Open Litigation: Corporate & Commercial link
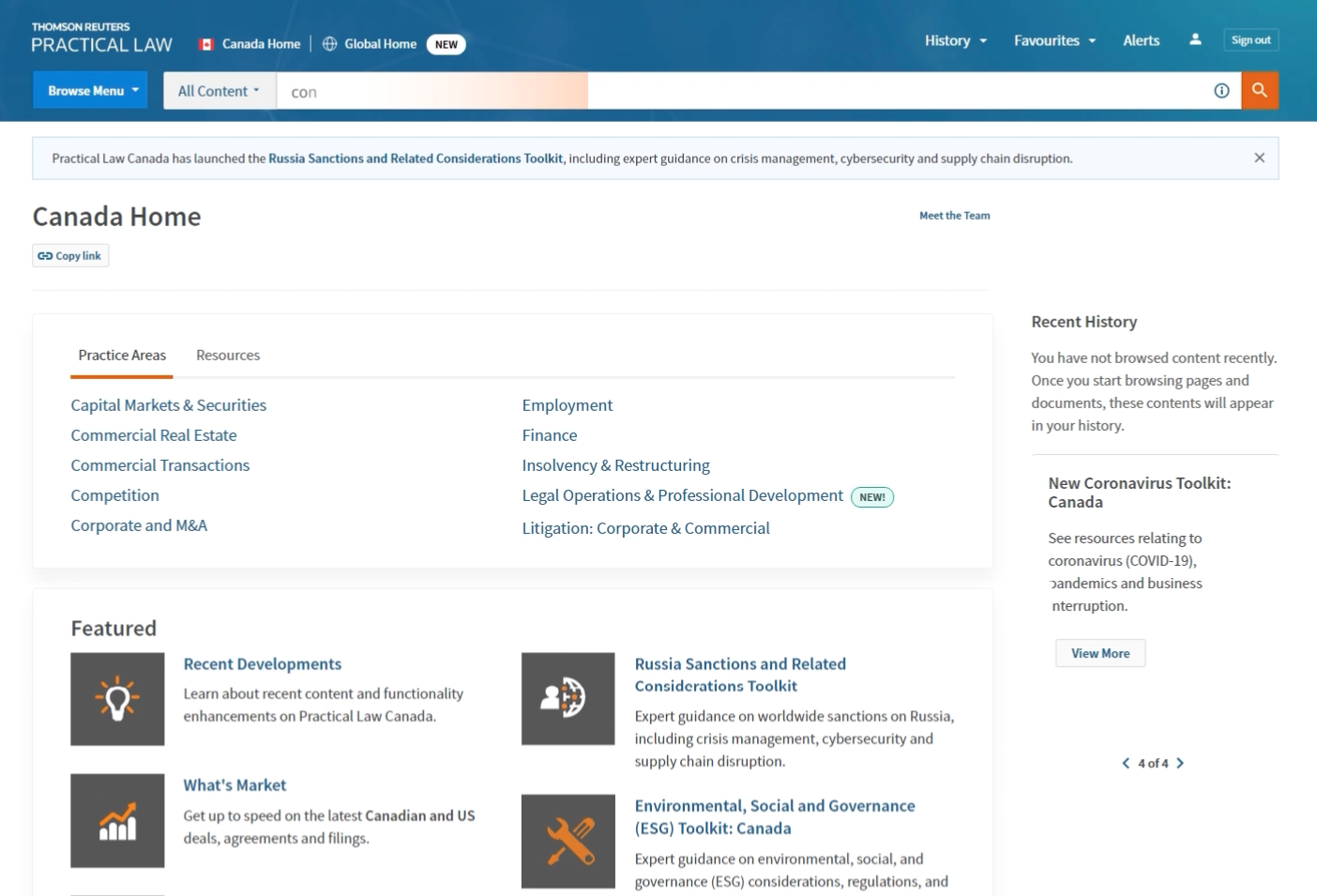 646,528
